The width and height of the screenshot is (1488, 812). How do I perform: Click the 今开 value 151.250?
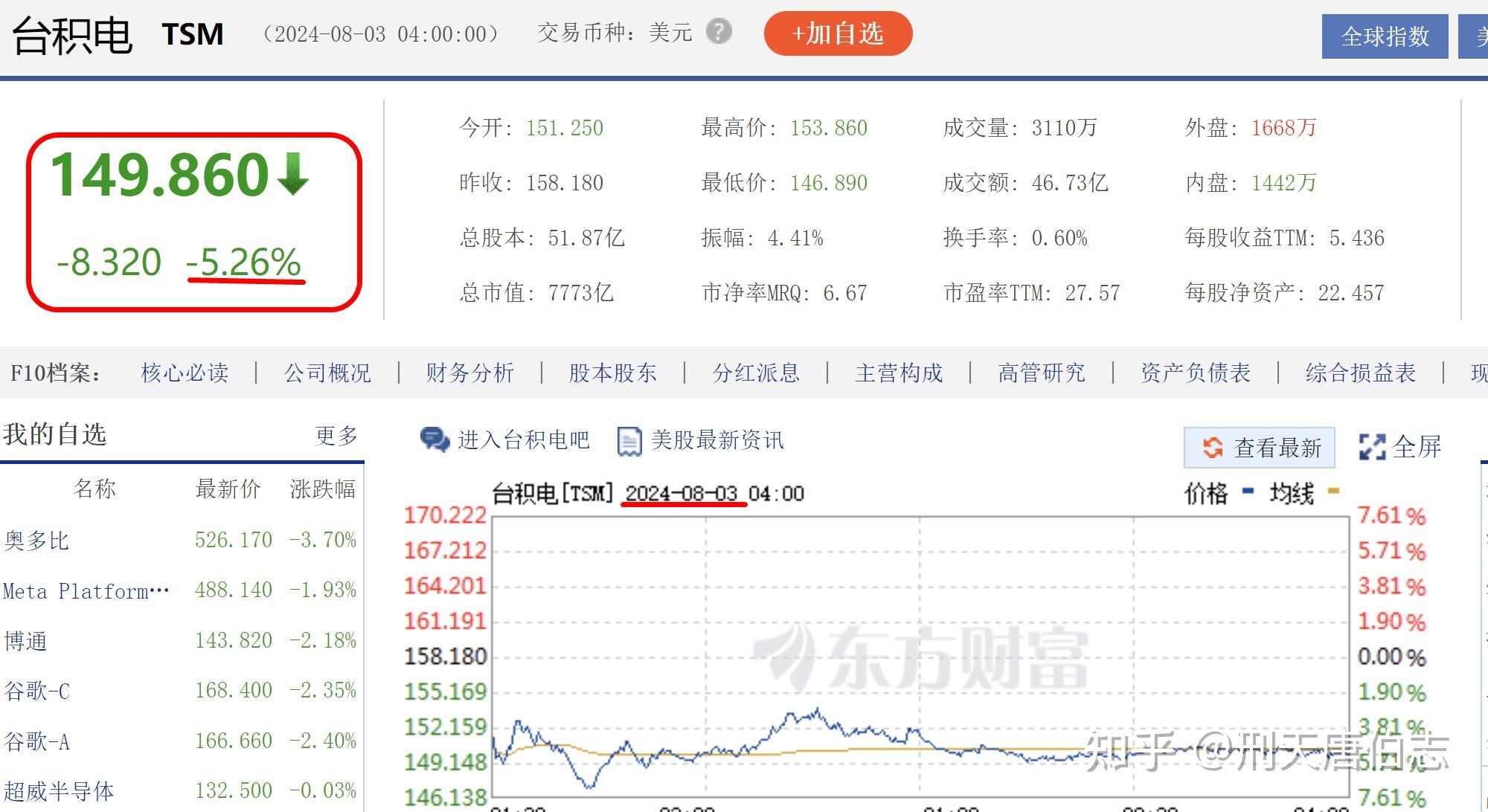(565, 128)
